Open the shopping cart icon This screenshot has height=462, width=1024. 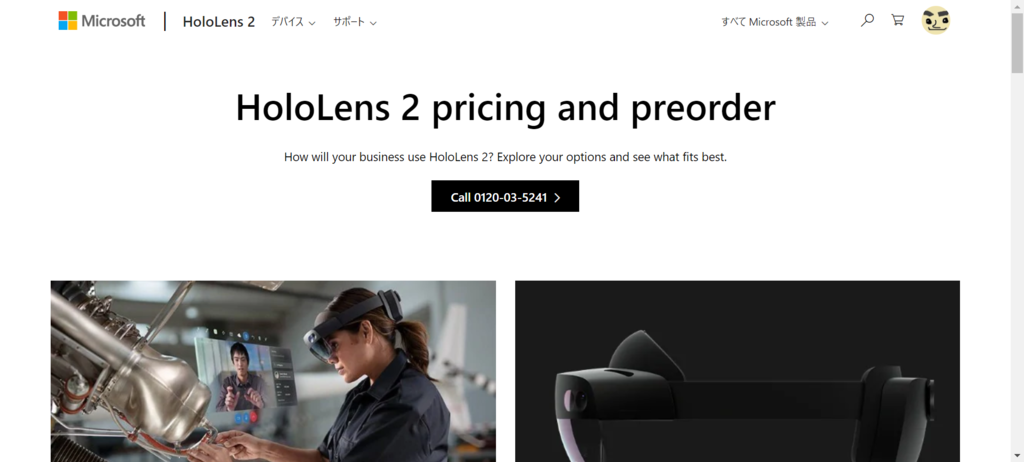click(898, 20)
